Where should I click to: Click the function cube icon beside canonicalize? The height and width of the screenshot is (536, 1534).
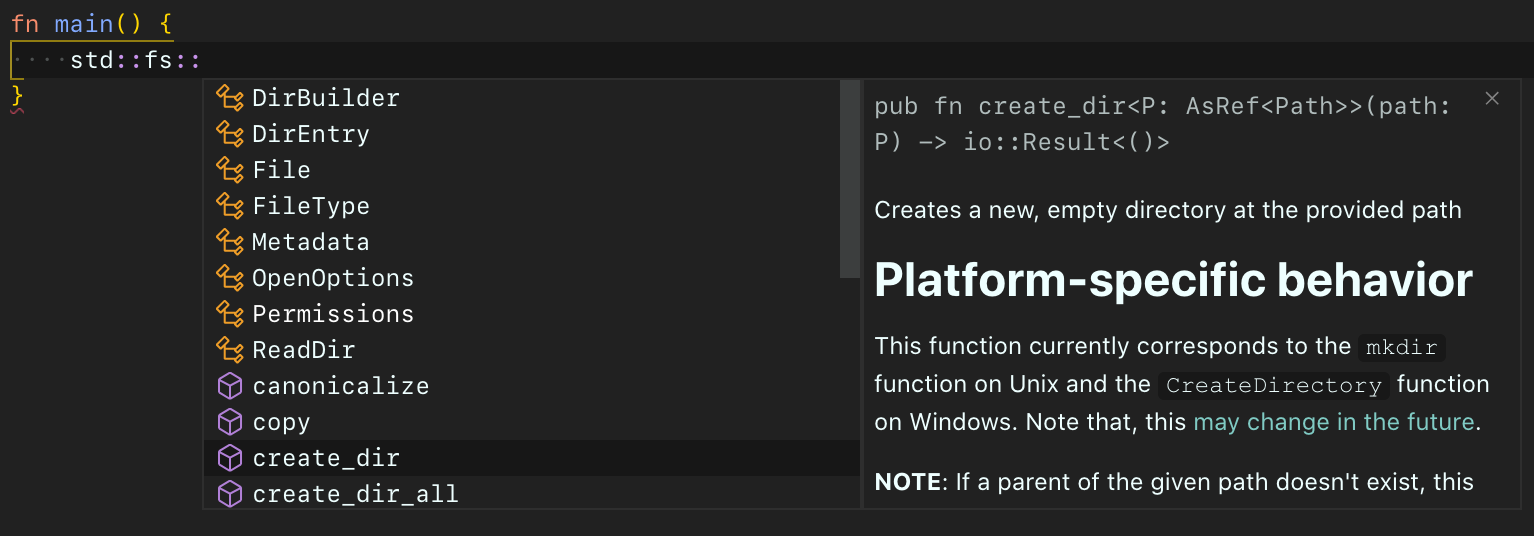(x=230, y=386)
